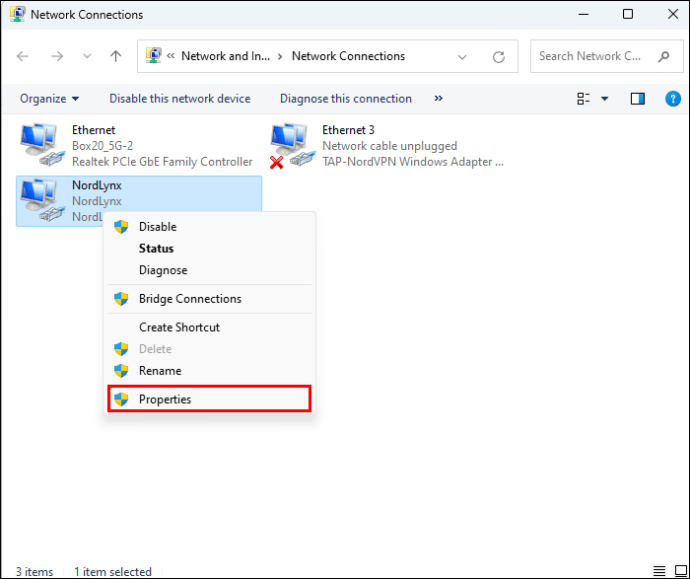Select the NordLynx adapter icon

(x=42, y=200)
